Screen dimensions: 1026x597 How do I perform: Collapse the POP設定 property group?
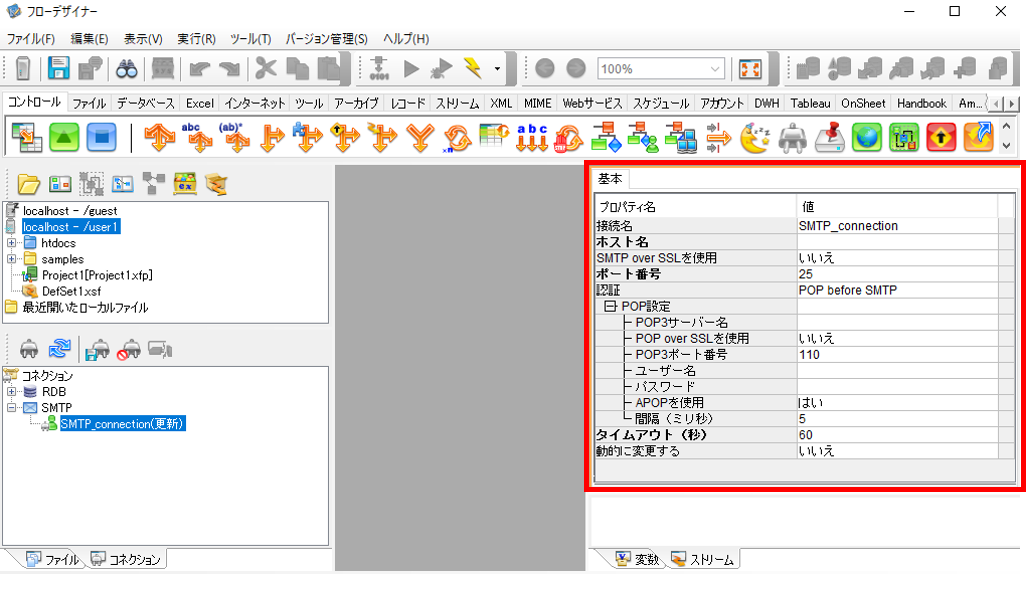[x=610, y=306]
